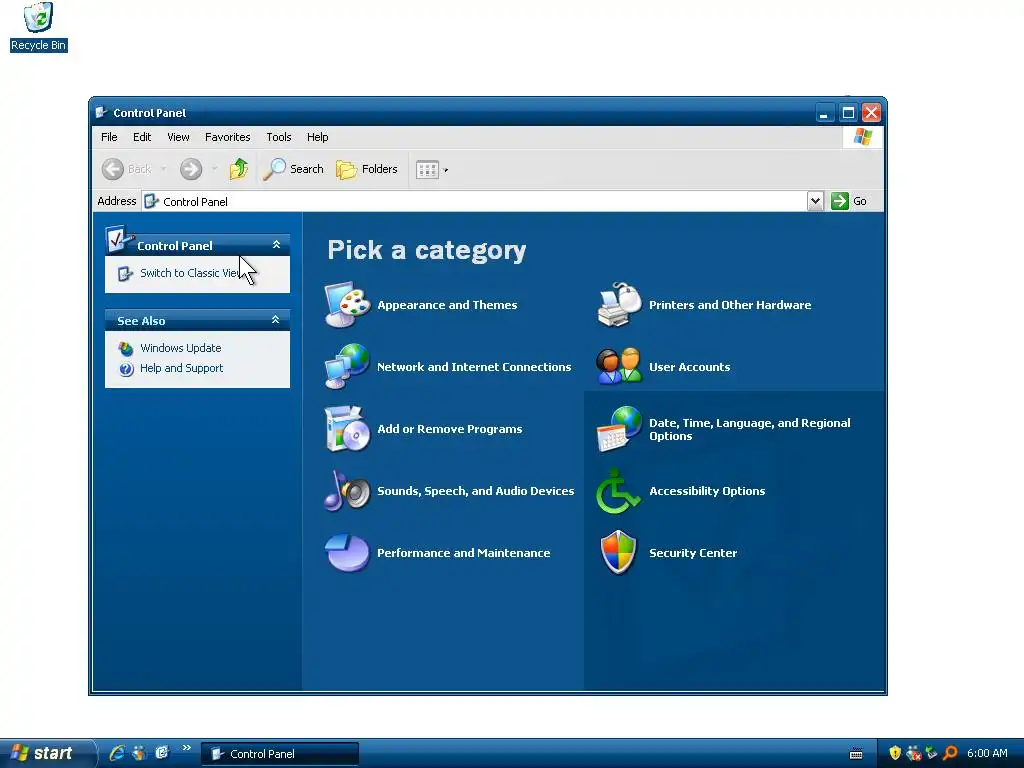Click the orange magnifier tray icon

pos(950,753)
